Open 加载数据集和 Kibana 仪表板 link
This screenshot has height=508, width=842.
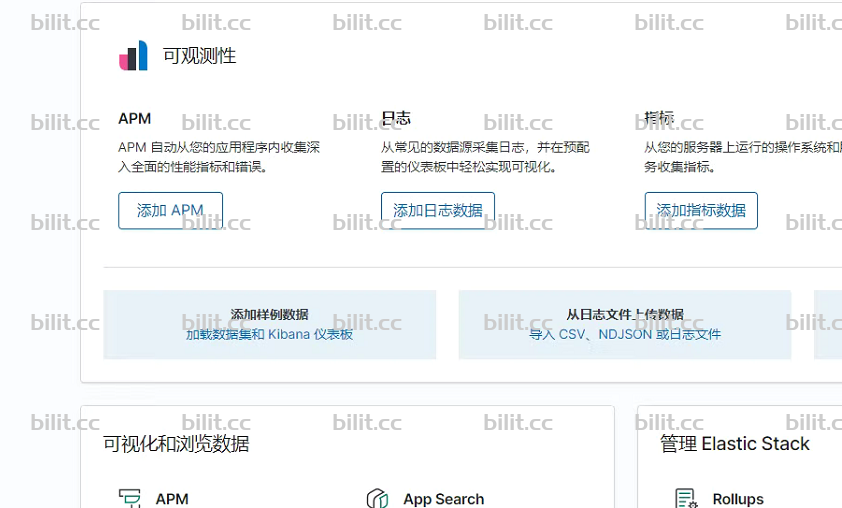pyautogui.click(x=270, y=335)
